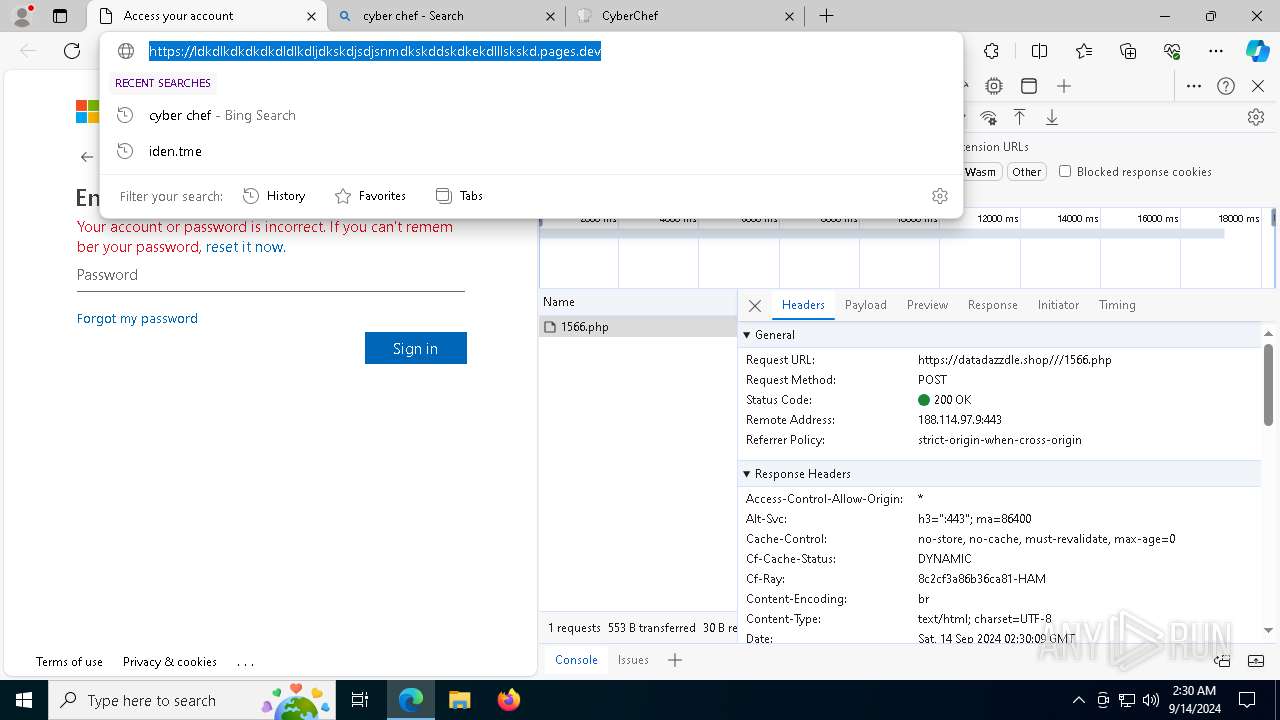This screenshot has height=720, width=1280.
Task: Click the reset it now link
Action: tap(246, 247)
